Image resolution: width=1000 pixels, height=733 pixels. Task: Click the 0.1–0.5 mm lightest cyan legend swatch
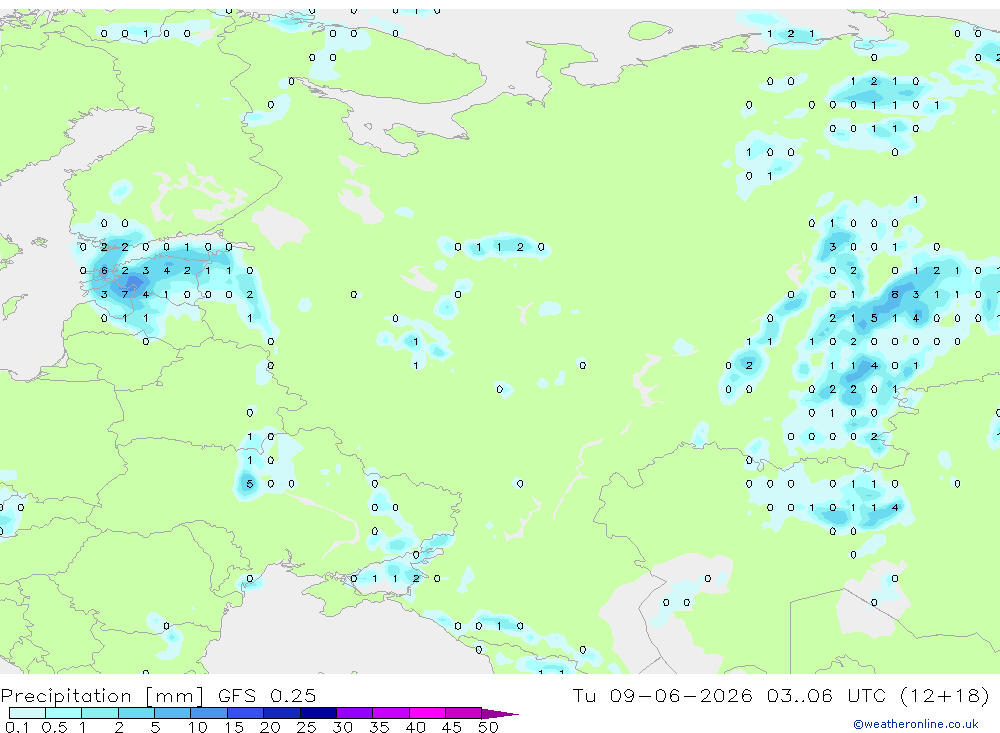tap(27, 713)
